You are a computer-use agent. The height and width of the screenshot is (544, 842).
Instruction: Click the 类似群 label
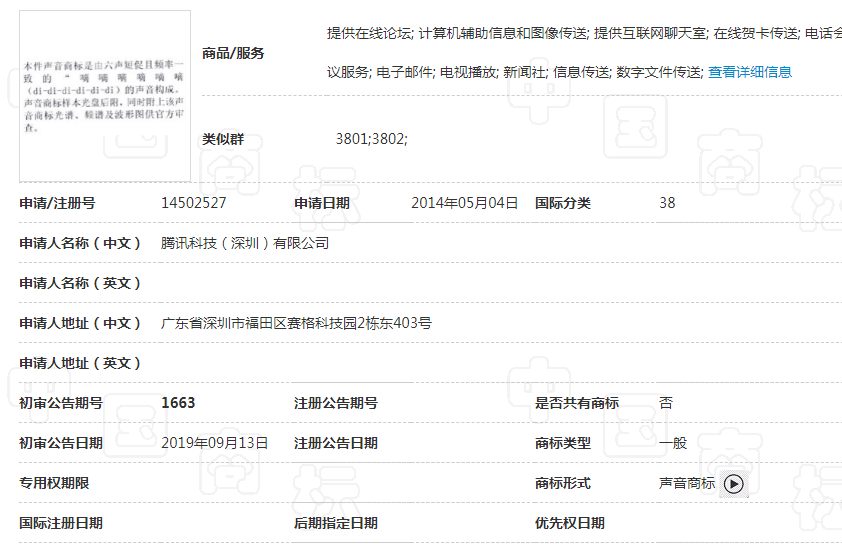point(223,139)
